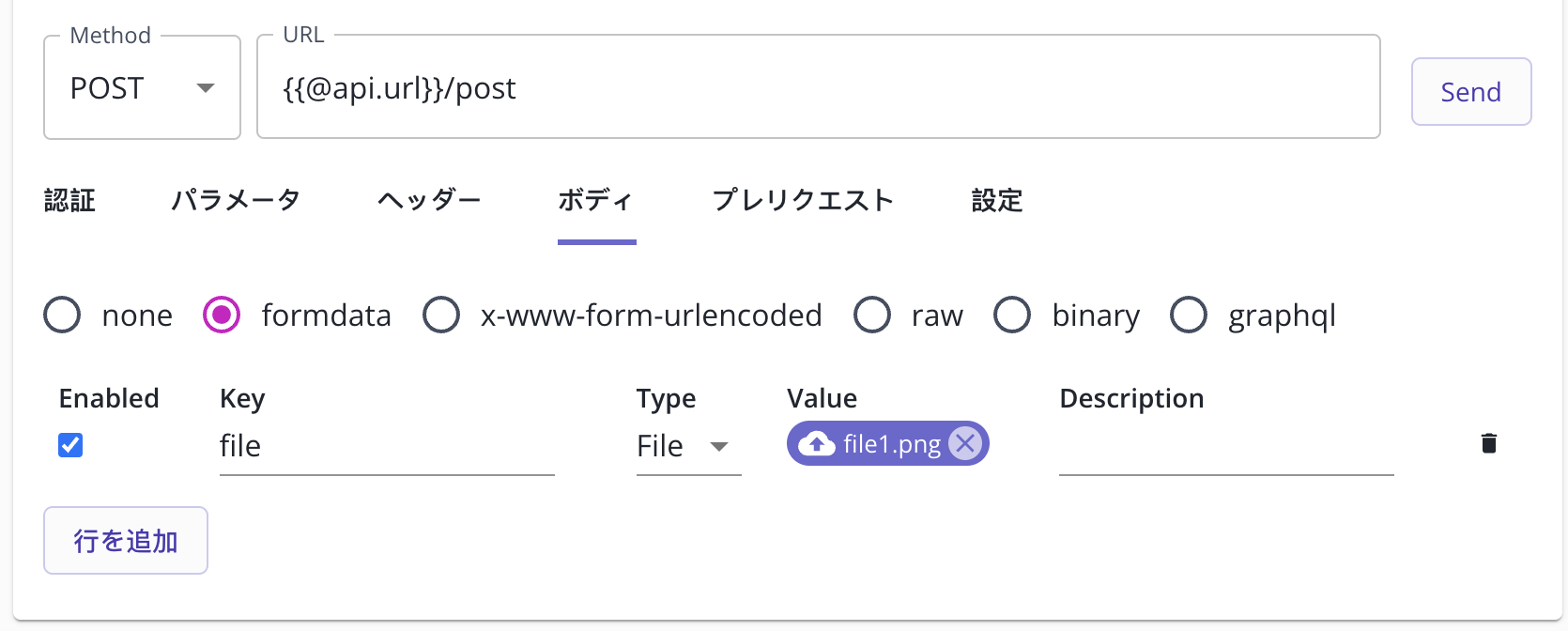Click the URL field with {{@api.url}}/post
The height and width of the screenshot is (631, 1568).
[818, 87]
